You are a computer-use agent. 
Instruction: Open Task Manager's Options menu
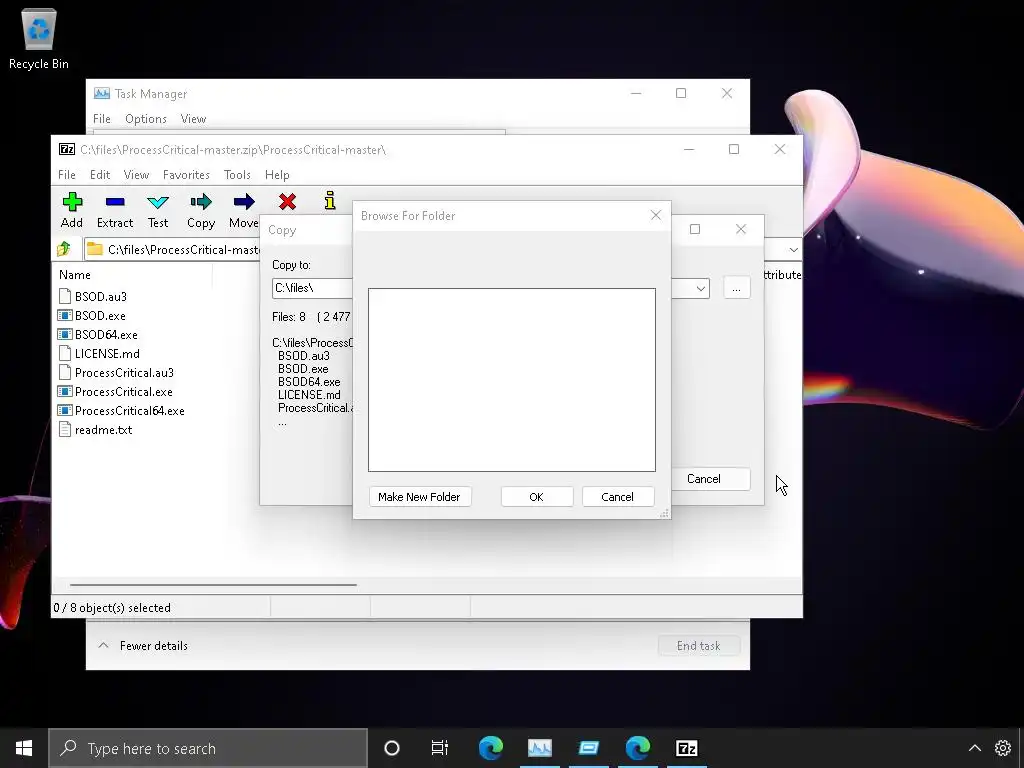[146, 119]
